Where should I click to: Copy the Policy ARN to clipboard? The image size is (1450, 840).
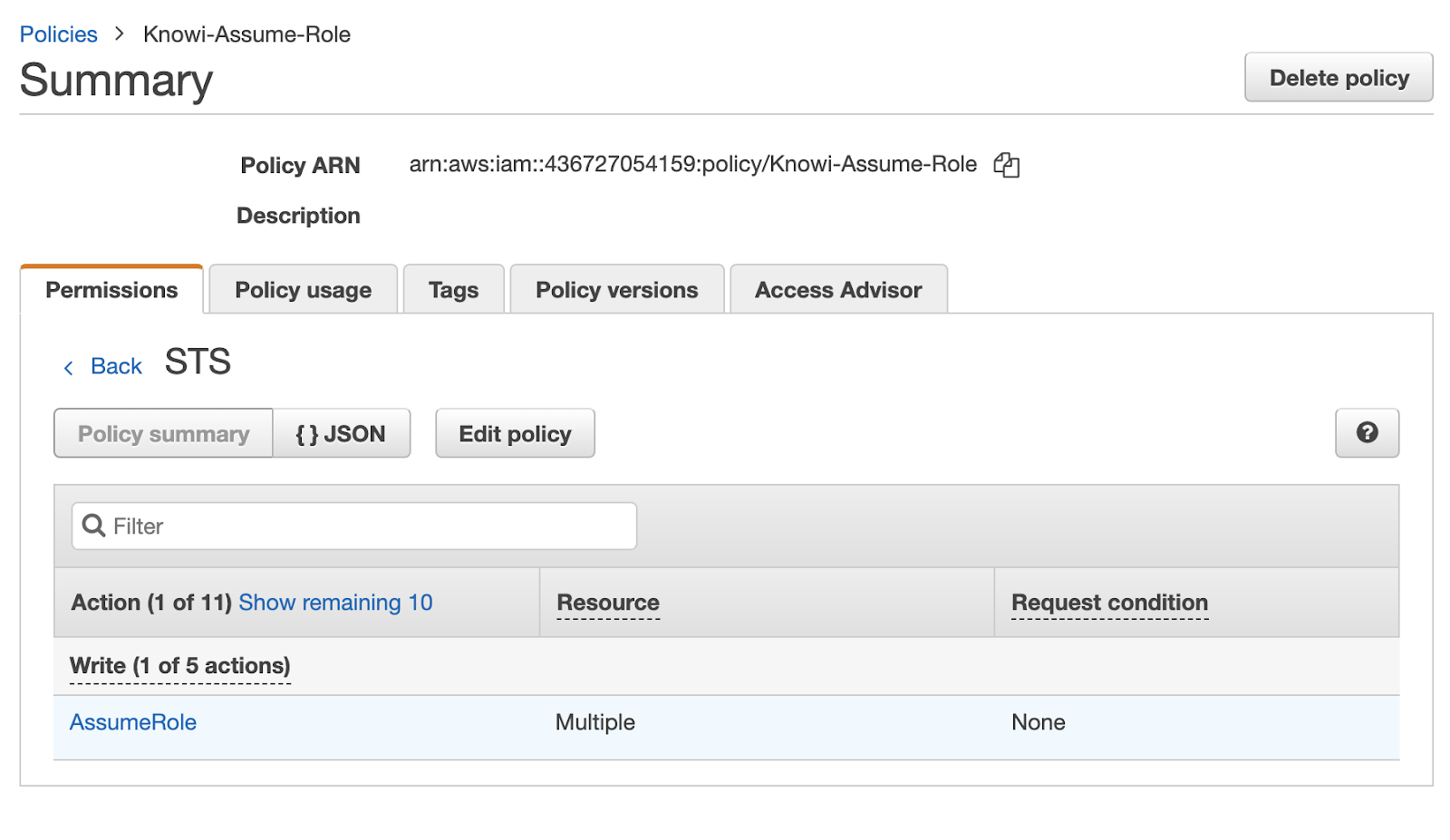pos(1006,165)
